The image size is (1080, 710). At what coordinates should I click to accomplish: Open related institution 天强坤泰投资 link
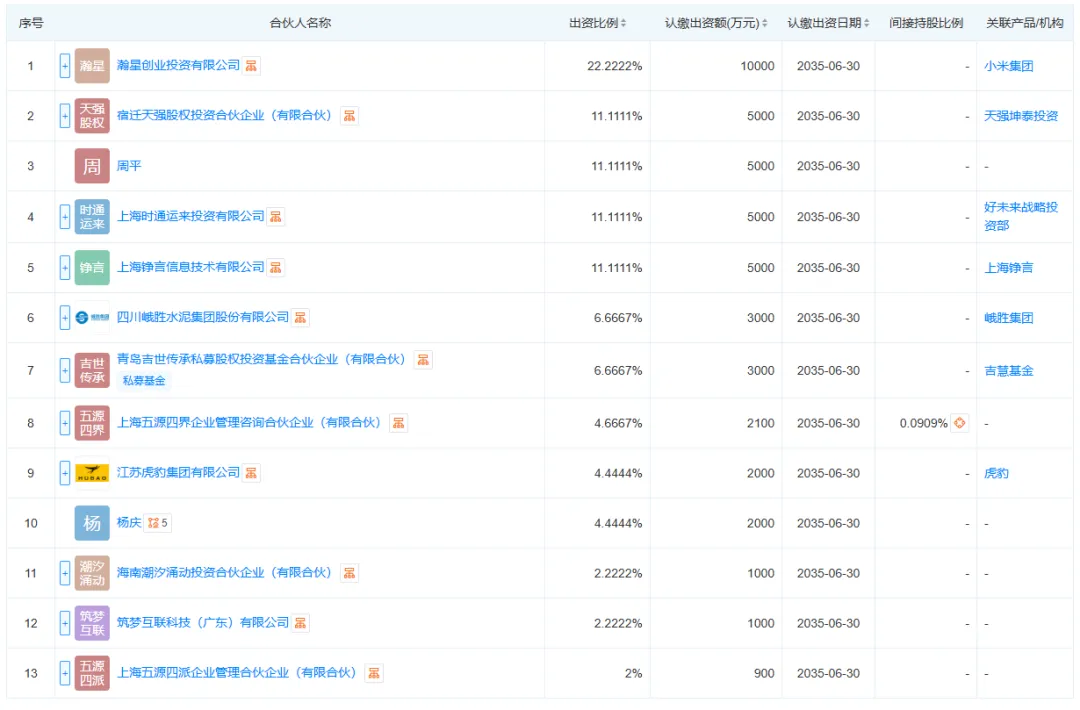pos(1021,116)
